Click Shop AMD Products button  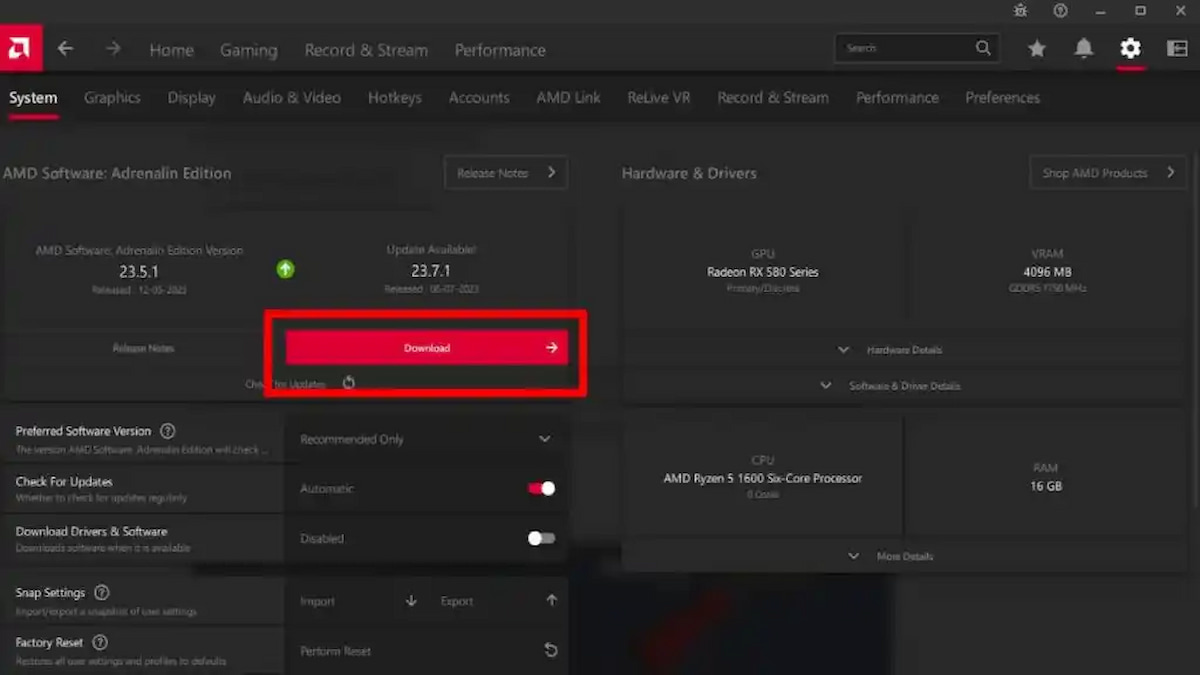click(1108, 172)
